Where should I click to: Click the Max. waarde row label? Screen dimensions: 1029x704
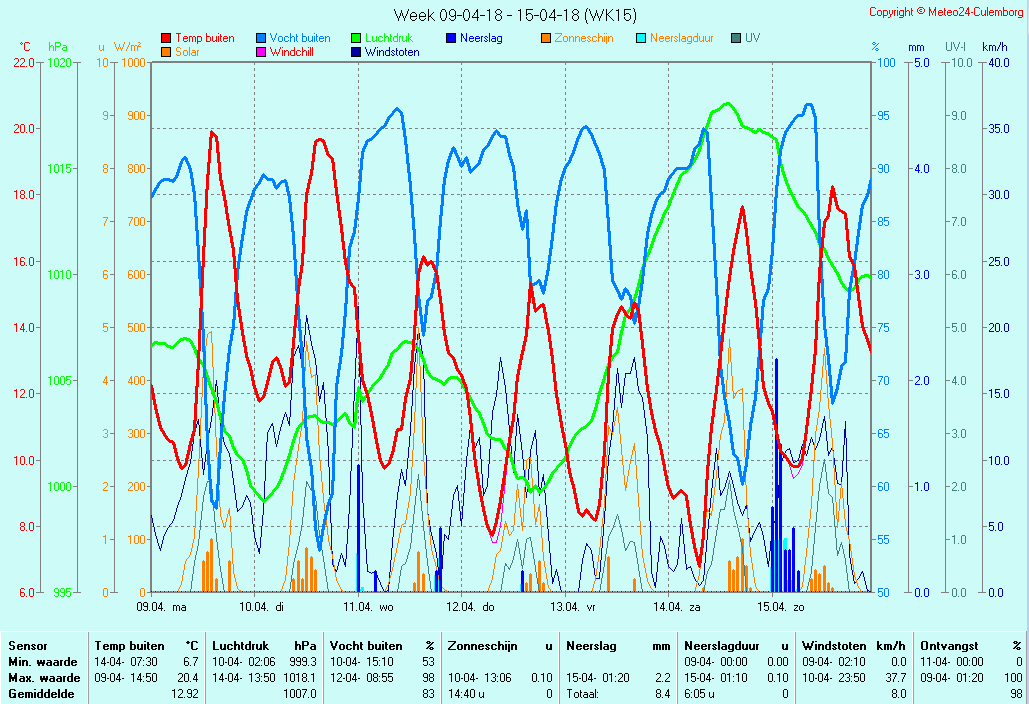tap(43, 678)
